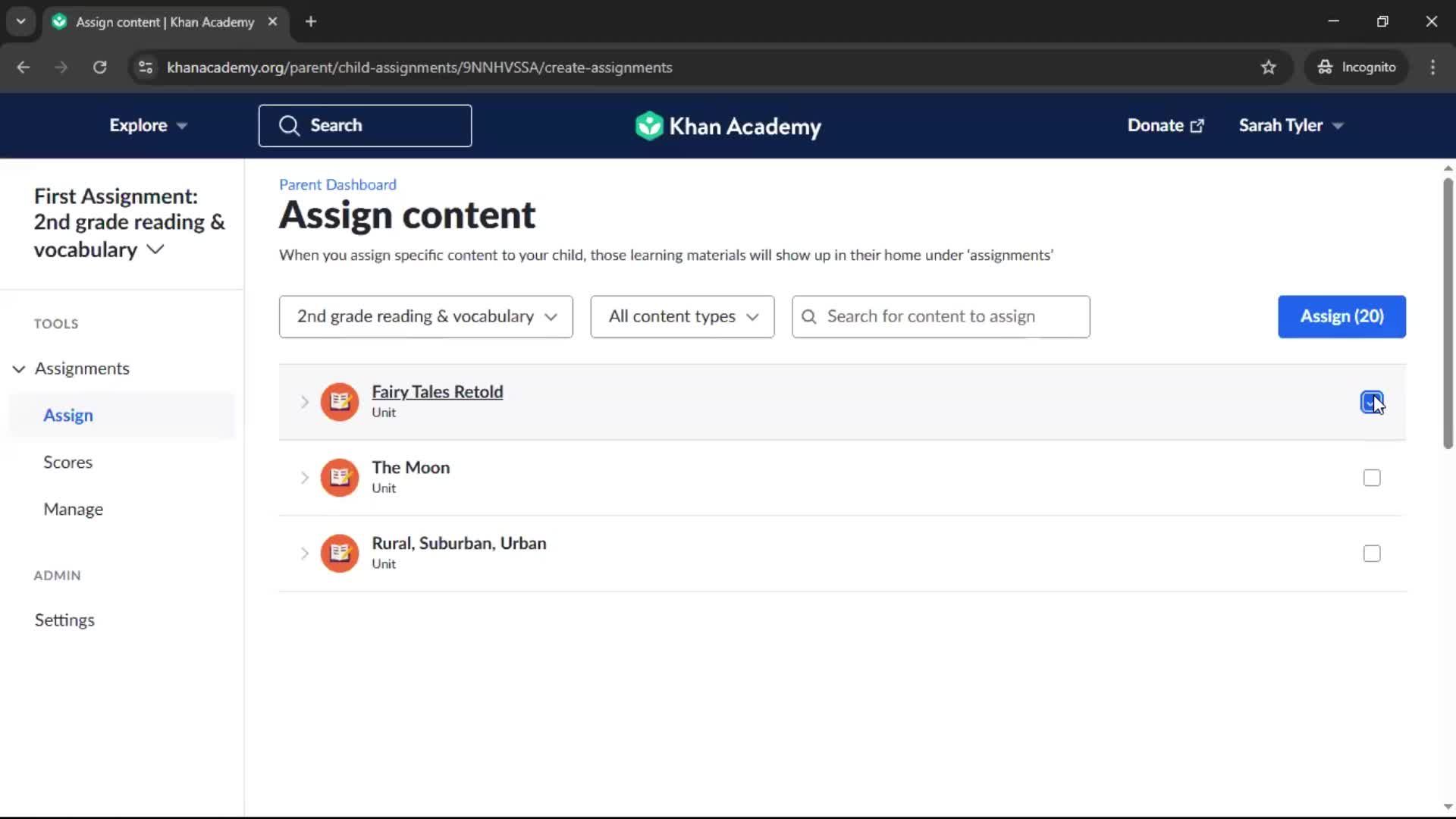Focus the top Search field
1456x819 pixels.
click(x=365, y=126)
